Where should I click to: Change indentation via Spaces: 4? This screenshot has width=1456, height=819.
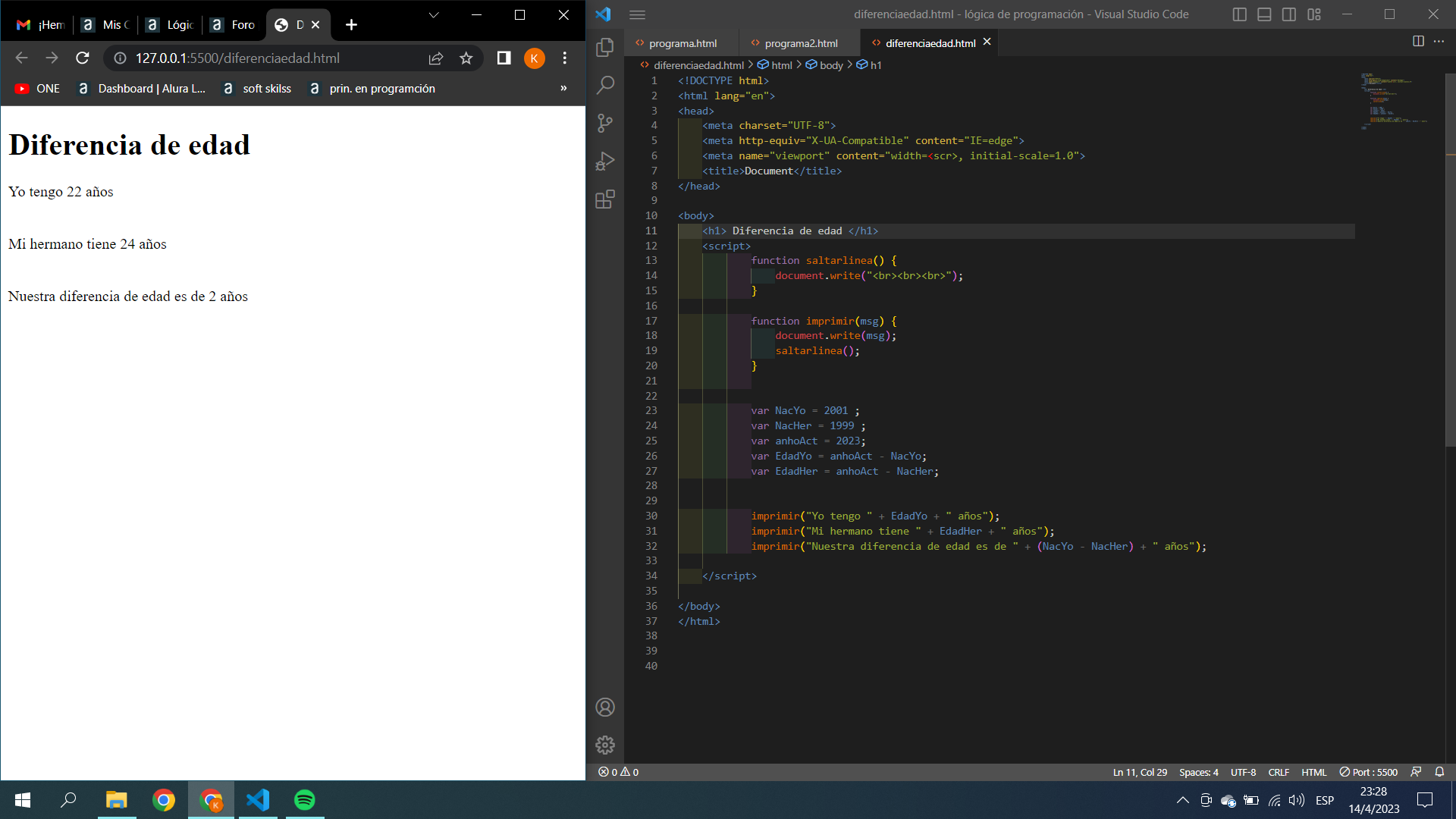click(1198, 772)
